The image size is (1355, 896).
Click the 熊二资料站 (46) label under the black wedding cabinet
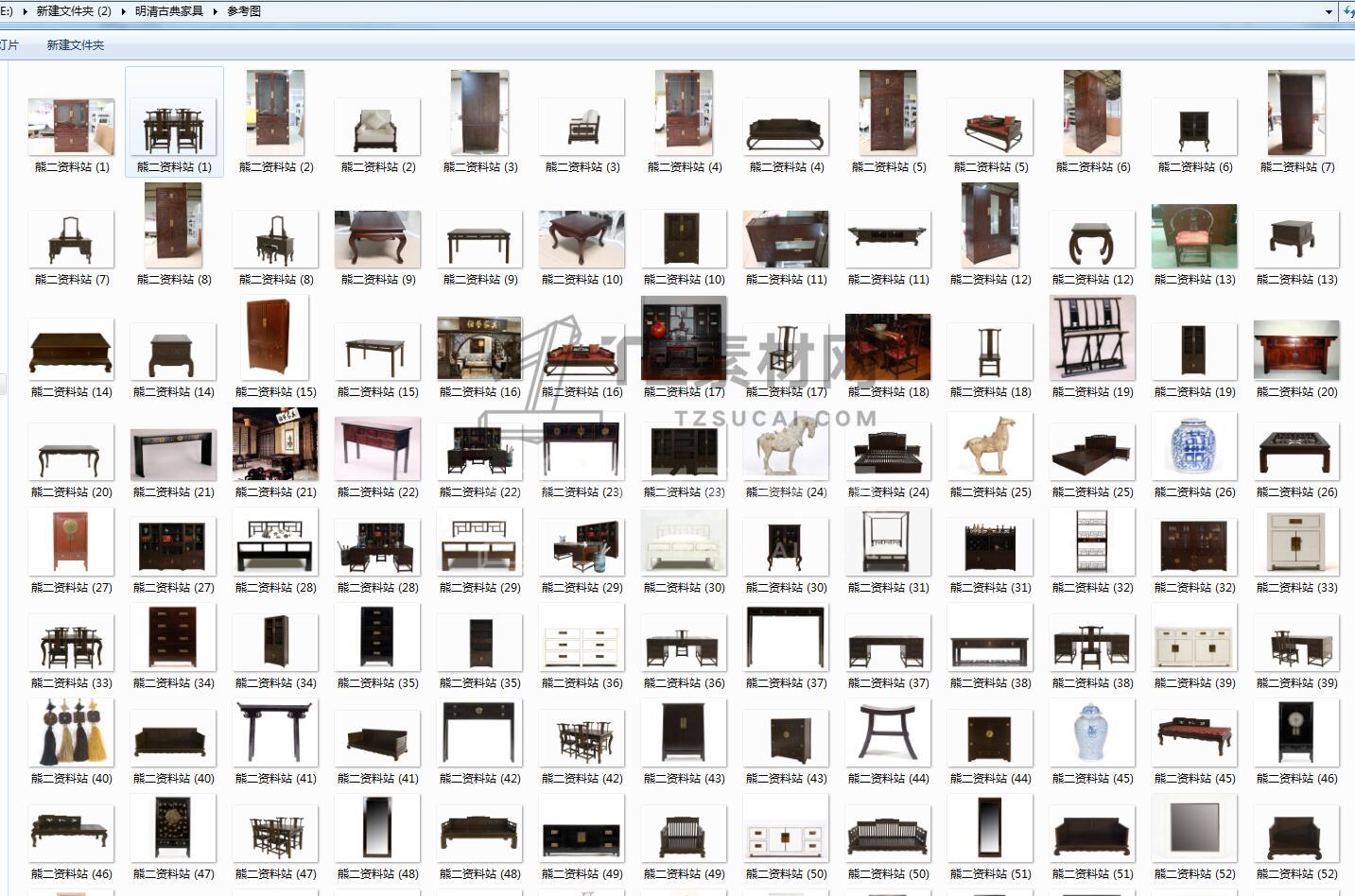pyautogui.click(x=1297, y=778)
